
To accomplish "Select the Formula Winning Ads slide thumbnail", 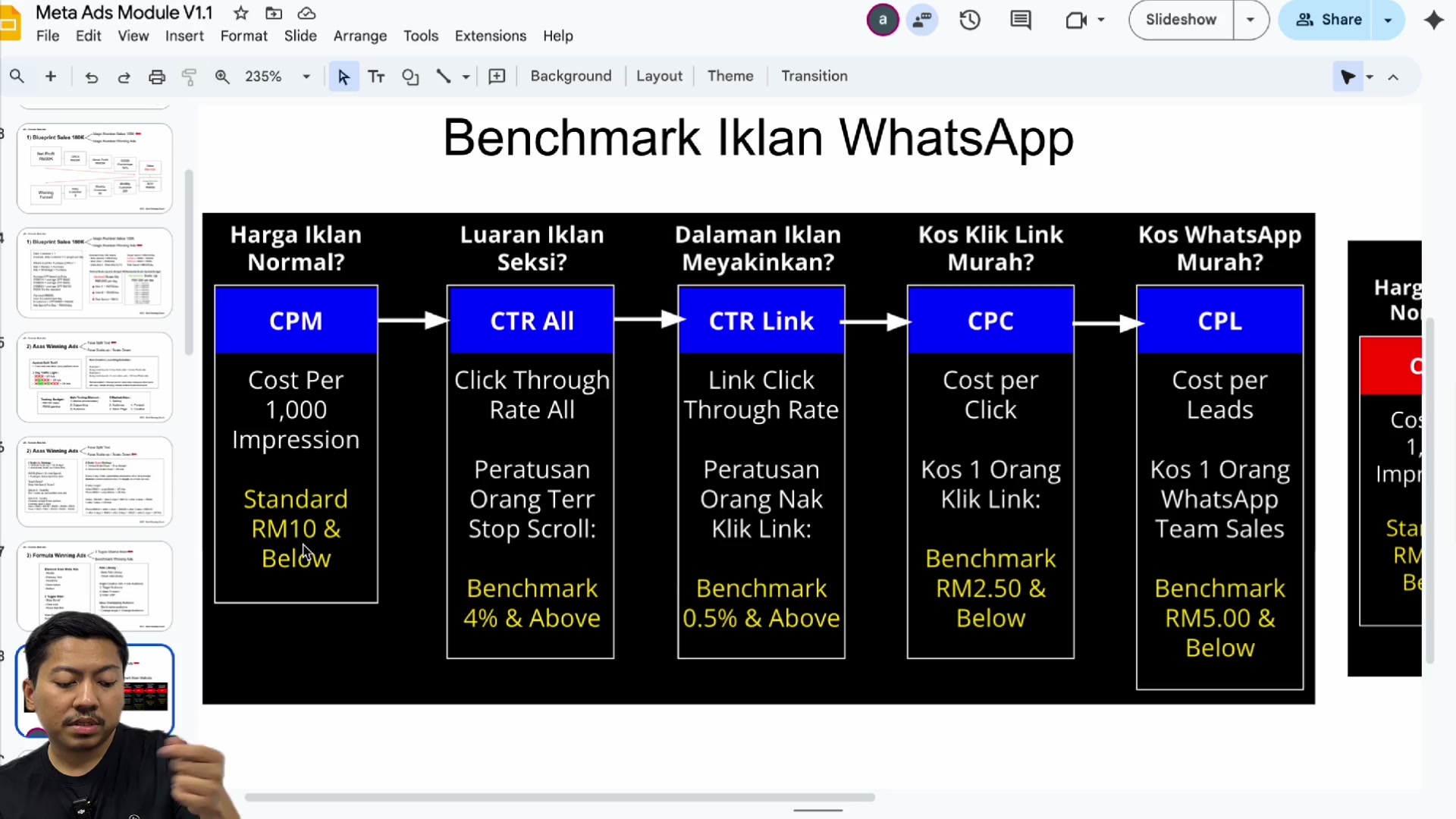I will 95,585.
